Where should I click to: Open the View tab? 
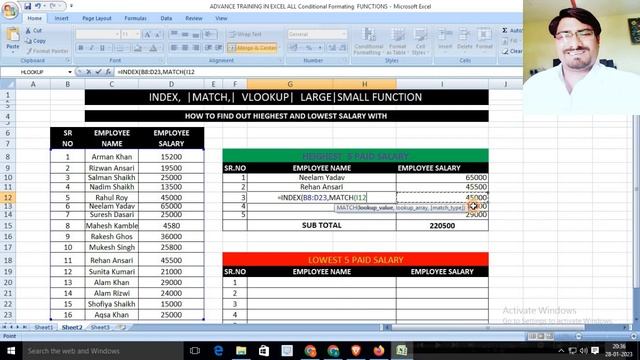pos(221,18)
